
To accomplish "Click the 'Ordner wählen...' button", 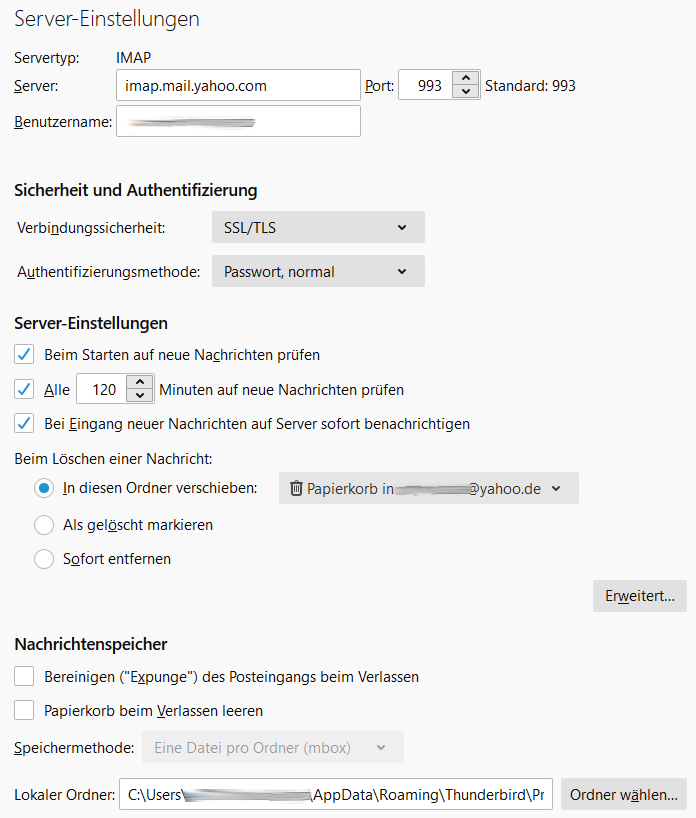I will pos(623,795).
